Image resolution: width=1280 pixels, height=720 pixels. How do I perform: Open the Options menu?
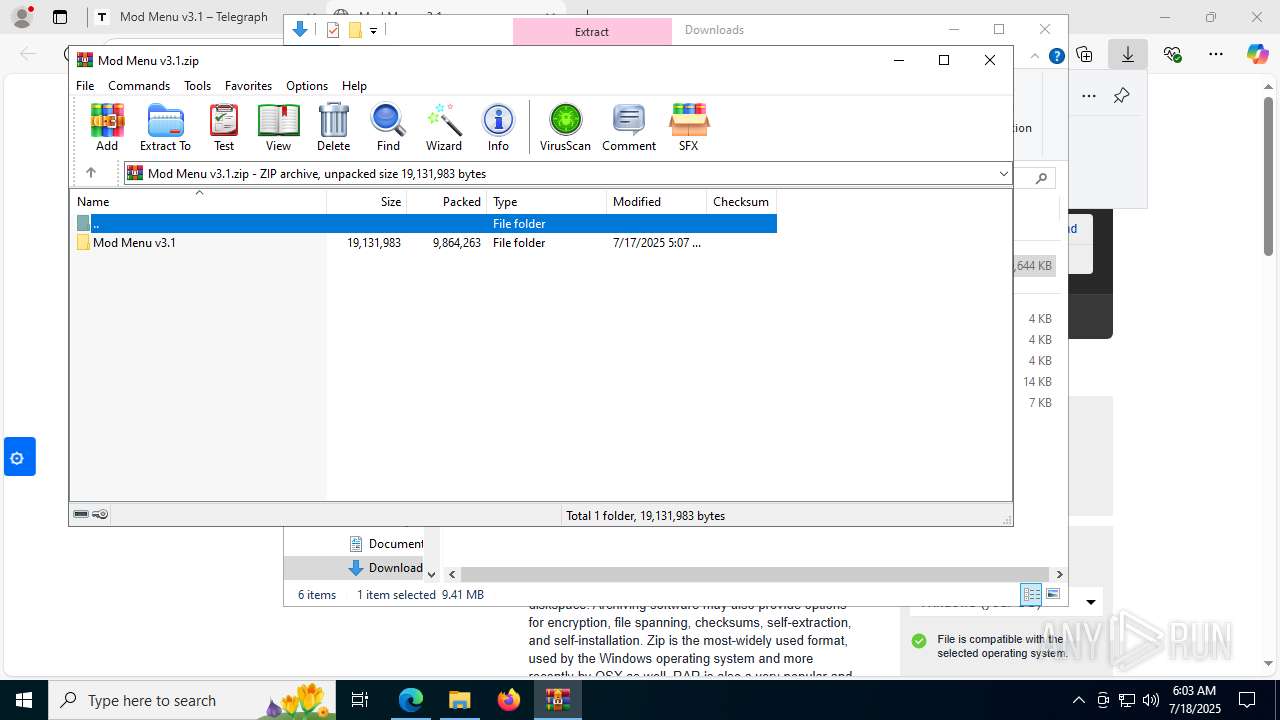point(307,86)
